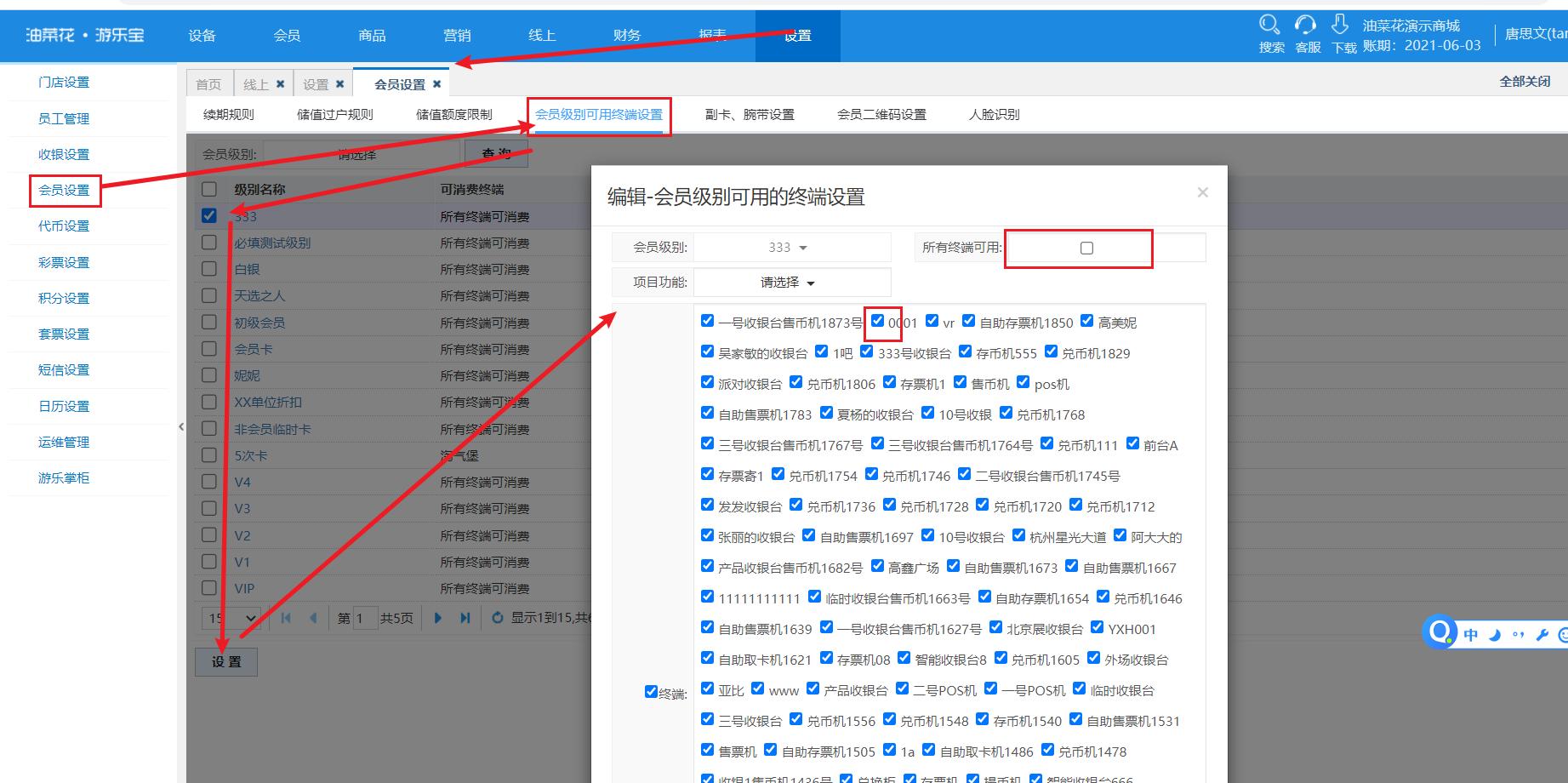Uncheck 一号收银台售币机1873号 checkbox
This screenshot has width=1568, height=783.
(x=707, y=321)
